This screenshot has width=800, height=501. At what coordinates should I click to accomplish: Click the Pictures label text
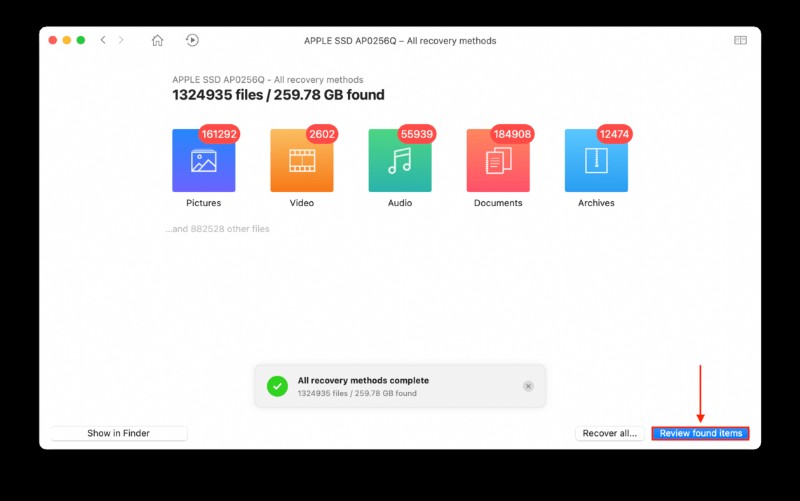[x=204, y=203]
